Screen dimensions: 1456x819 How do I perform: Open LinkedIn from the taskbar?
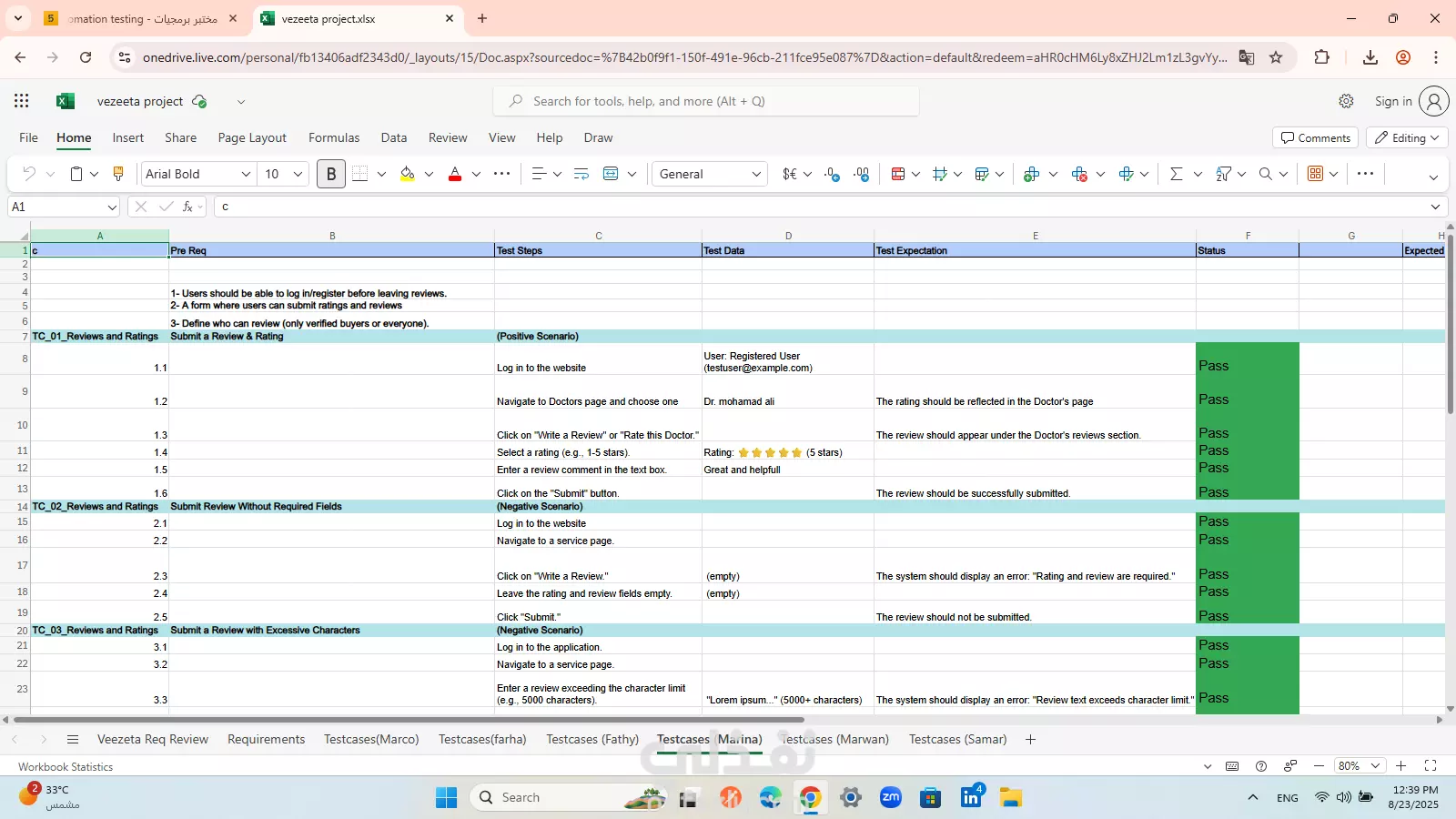point(971,798)
